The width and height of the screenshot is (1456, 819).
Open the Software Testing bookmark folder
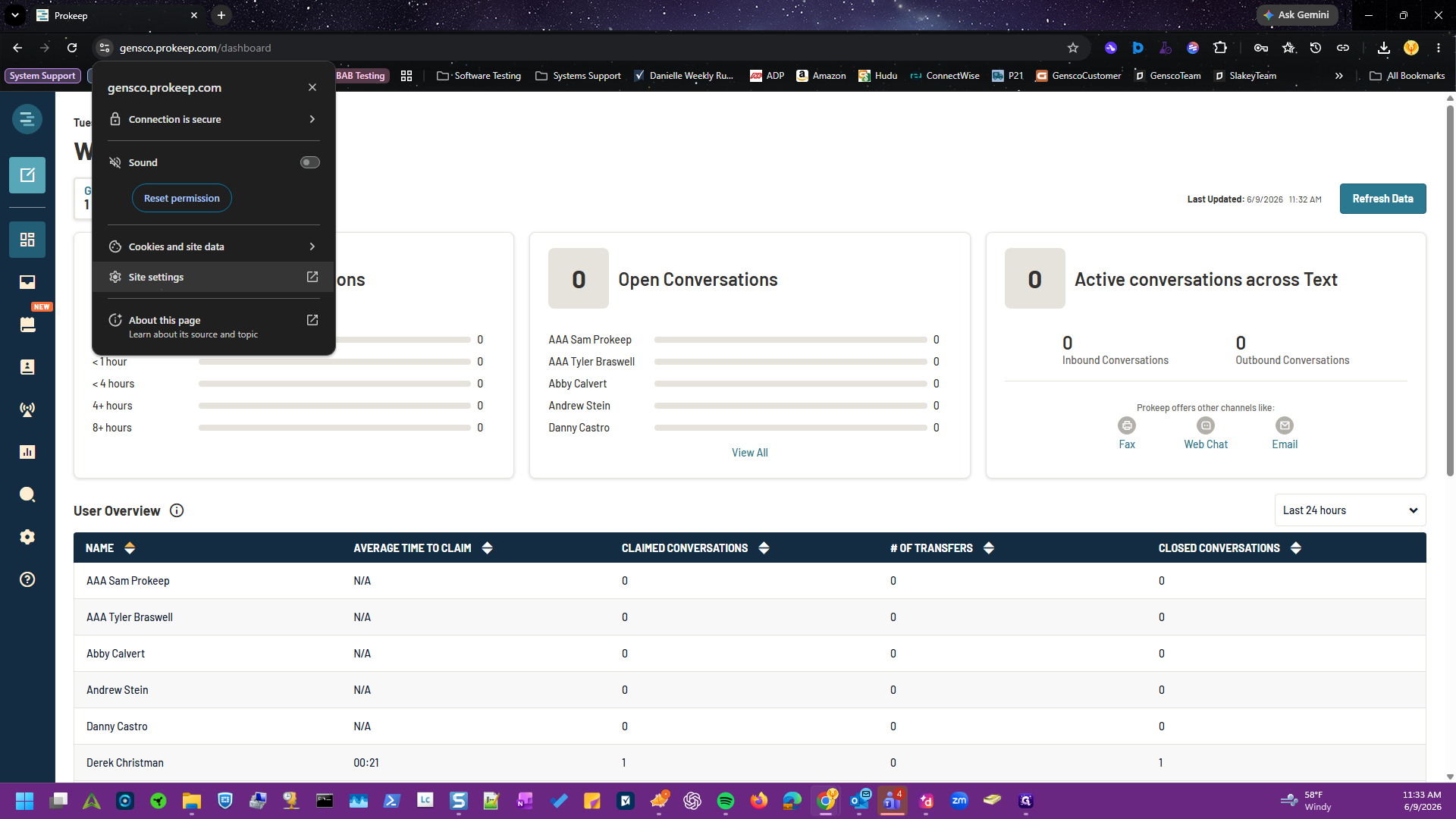(x=479, y=76)
